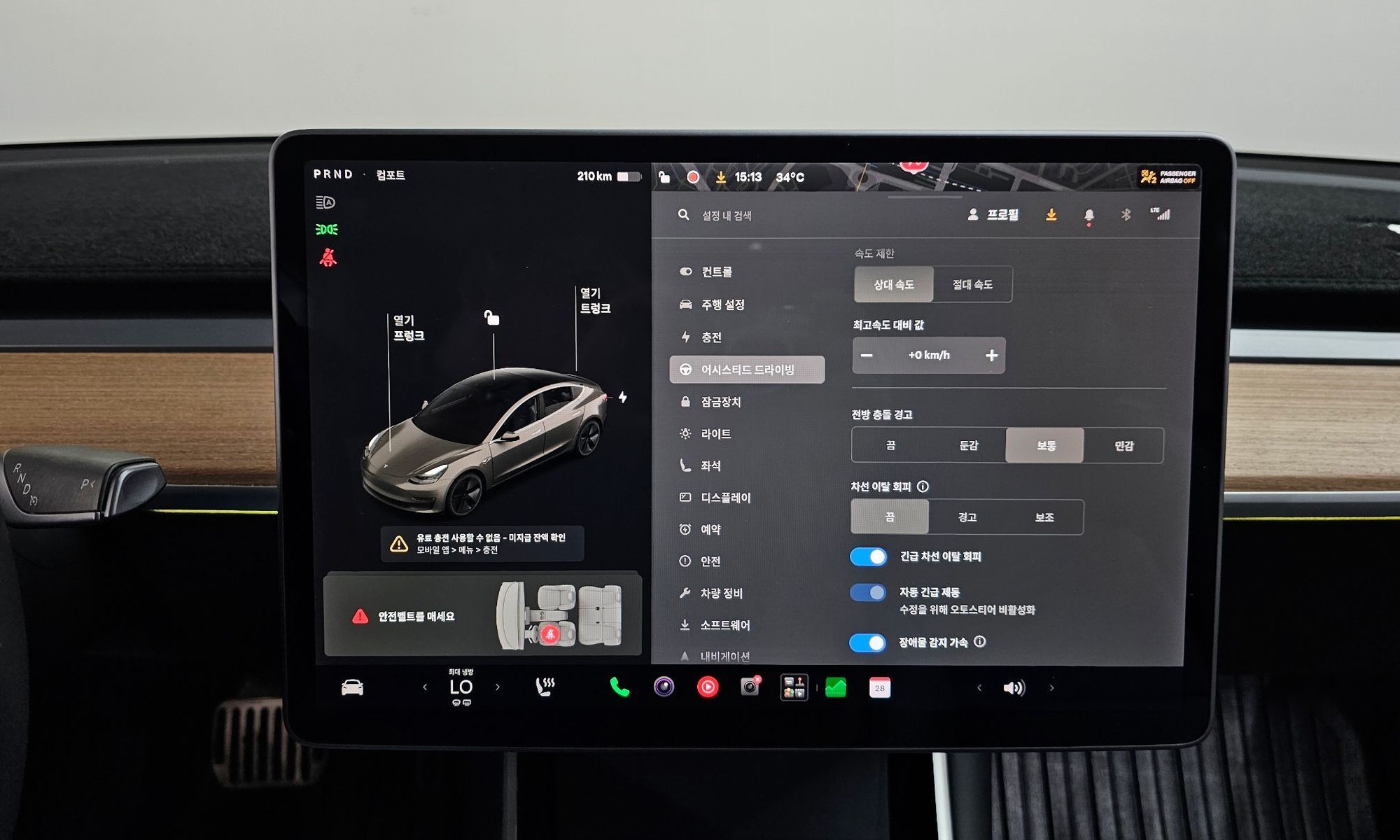Screen dimensions: 1400x840
Task: Tap the Bluetooth icon in settings header
Action: (1126, 215)
